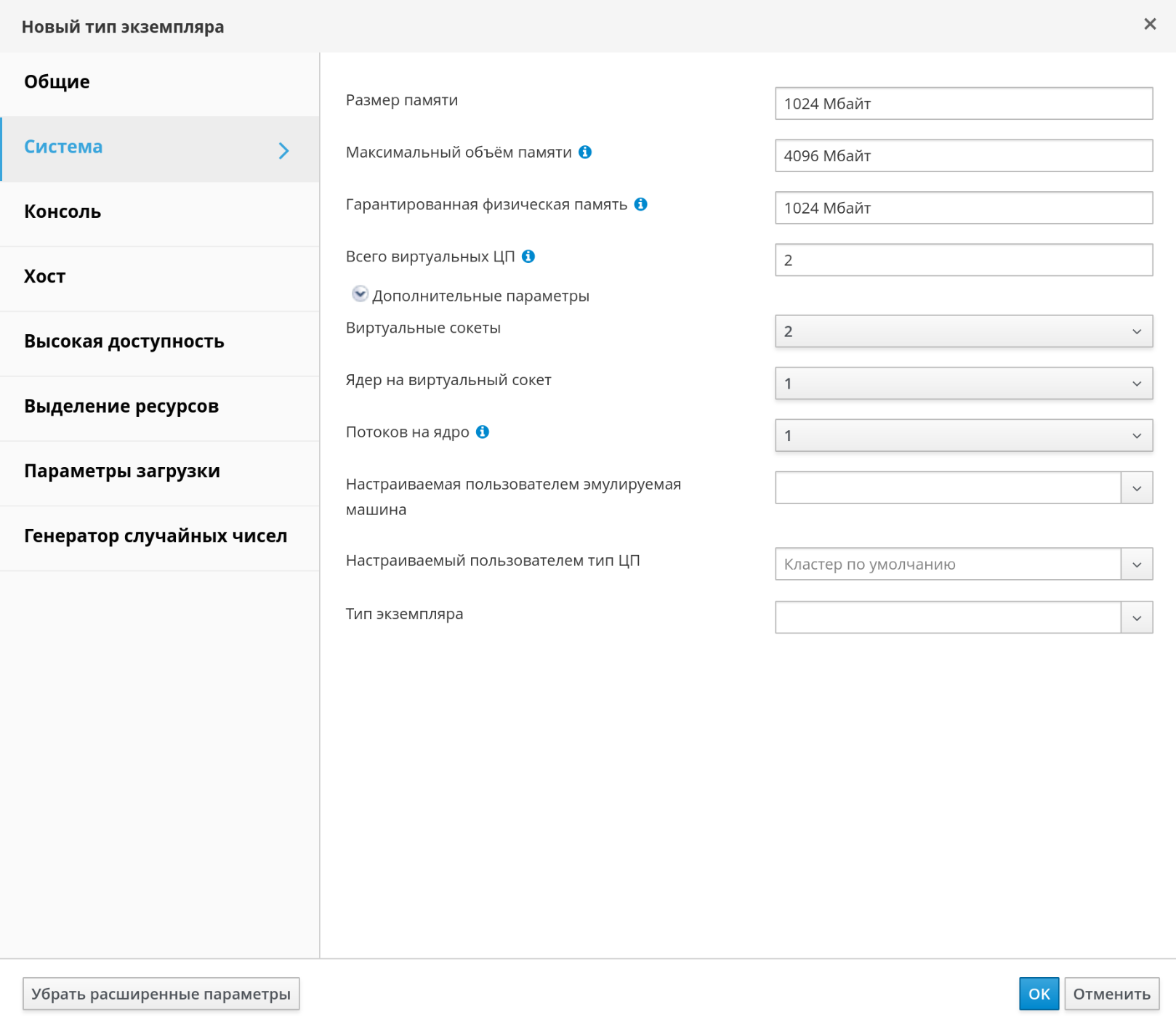Open the Тип экземпляра dropdown arrow
Screen dimensions: 1176x1028
click(1136, 618)
